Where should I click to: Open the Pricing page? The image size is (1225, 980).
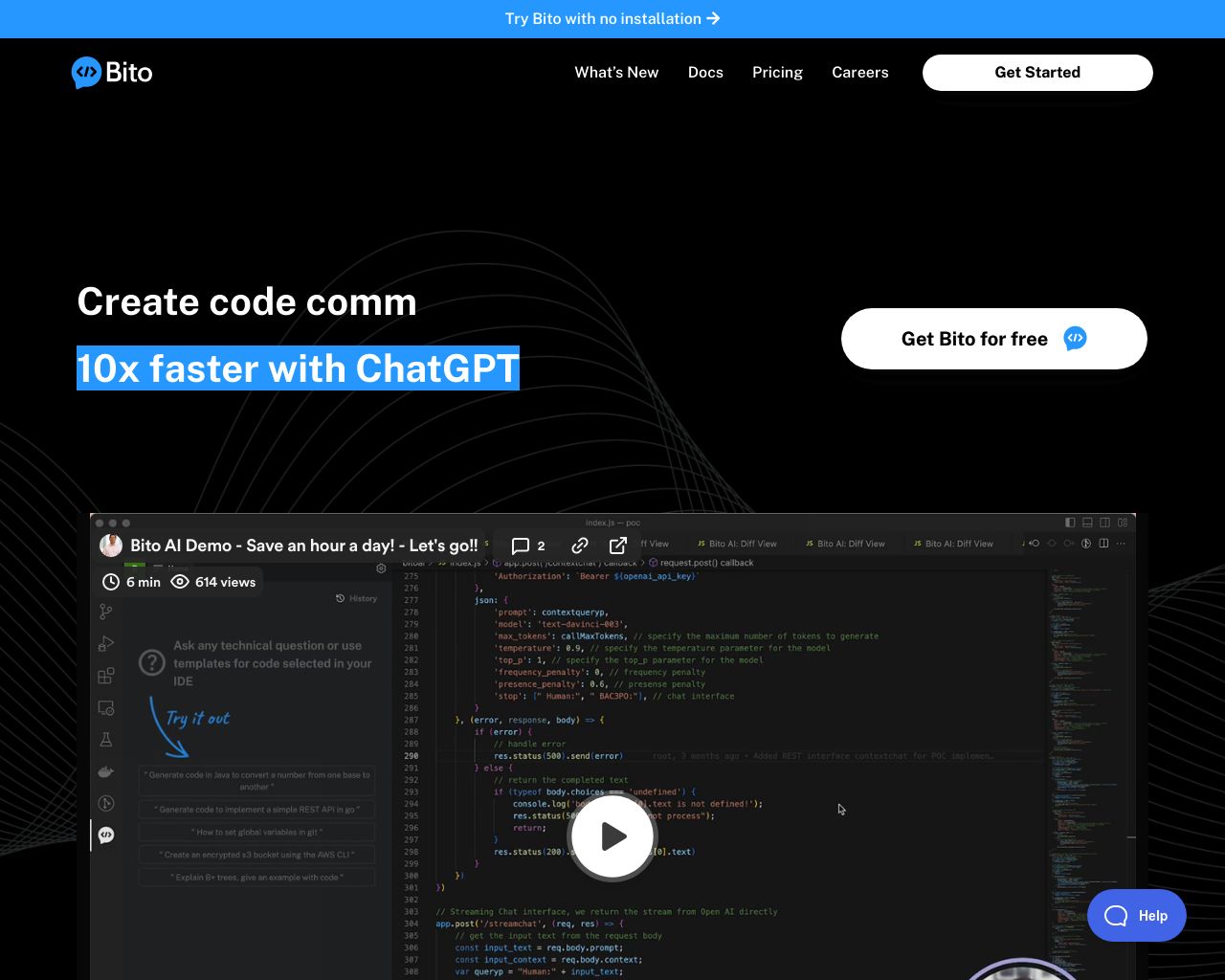pyautogui.click(x=777, y=73)
